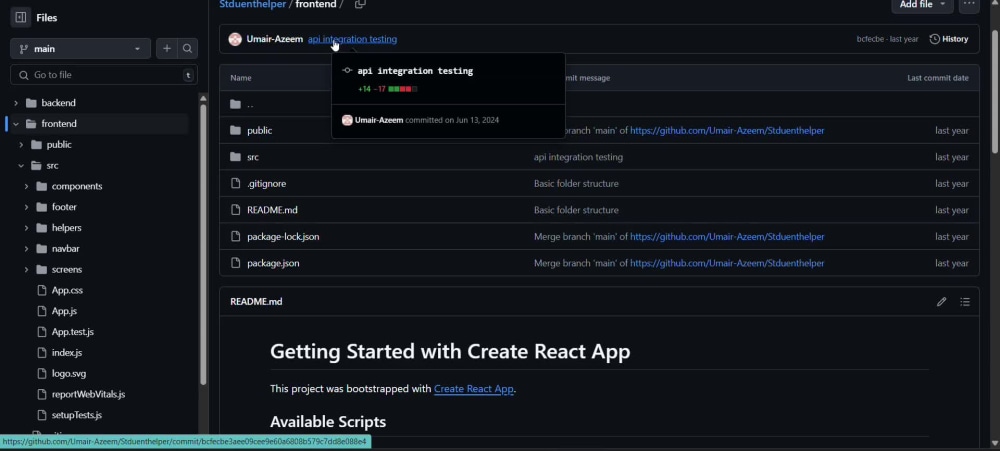Click Umair-Azeem avatar in commit bar
The height and width of the screenshot is (451, 1000).
tap(235, 39)
